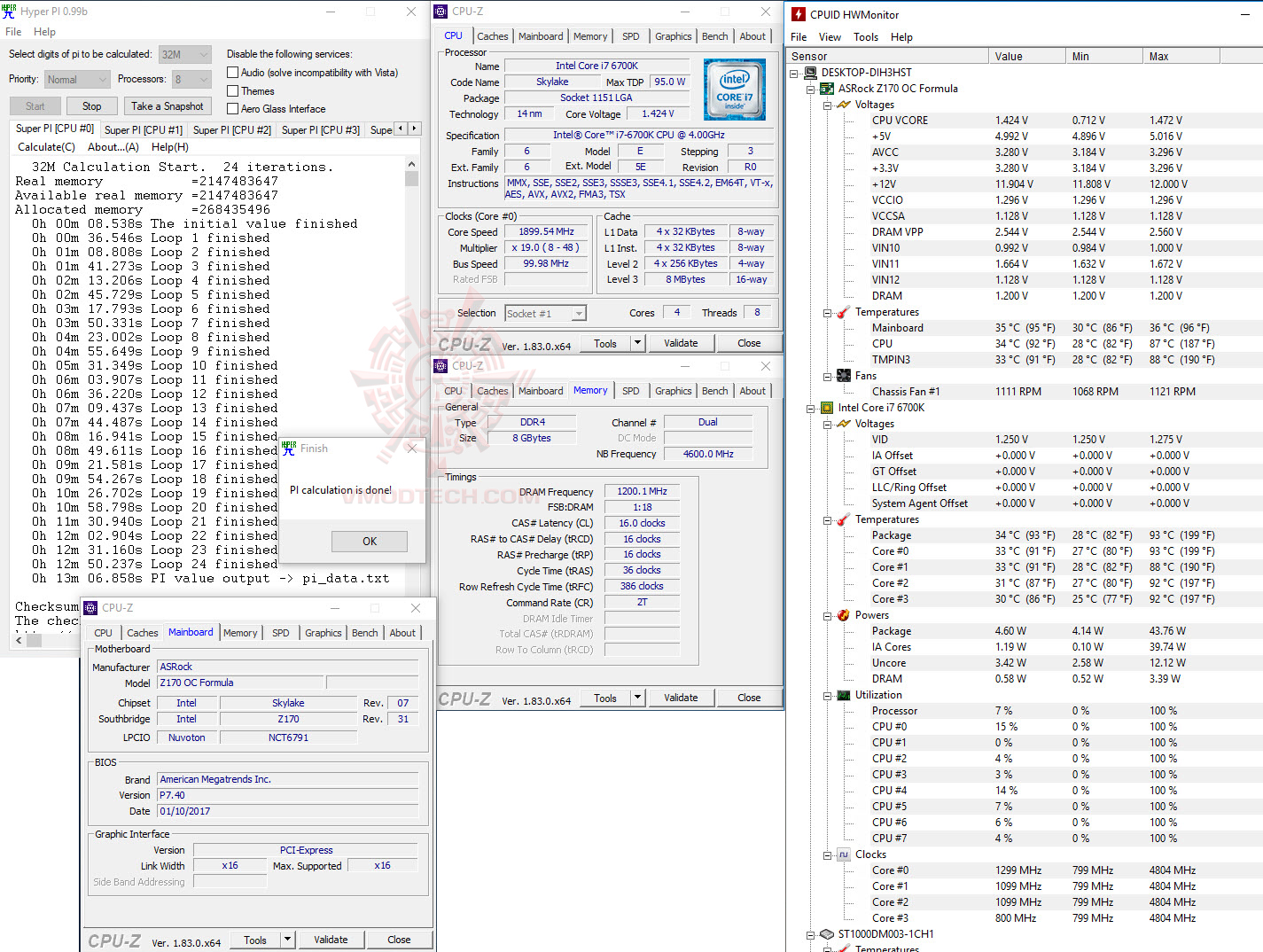This screenshot has width=1263, height=952.
Task: Click Close in CPU-Z Memory window
Action: pos(749,698)
